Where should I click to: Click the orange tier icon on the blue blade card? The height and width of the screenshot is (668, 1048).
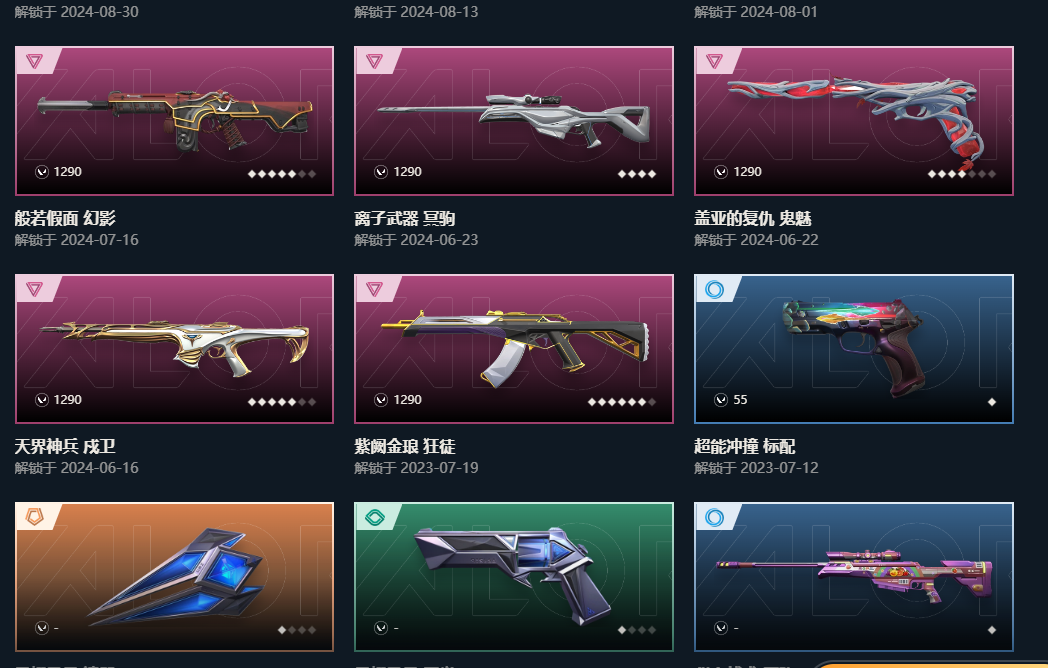34,517
